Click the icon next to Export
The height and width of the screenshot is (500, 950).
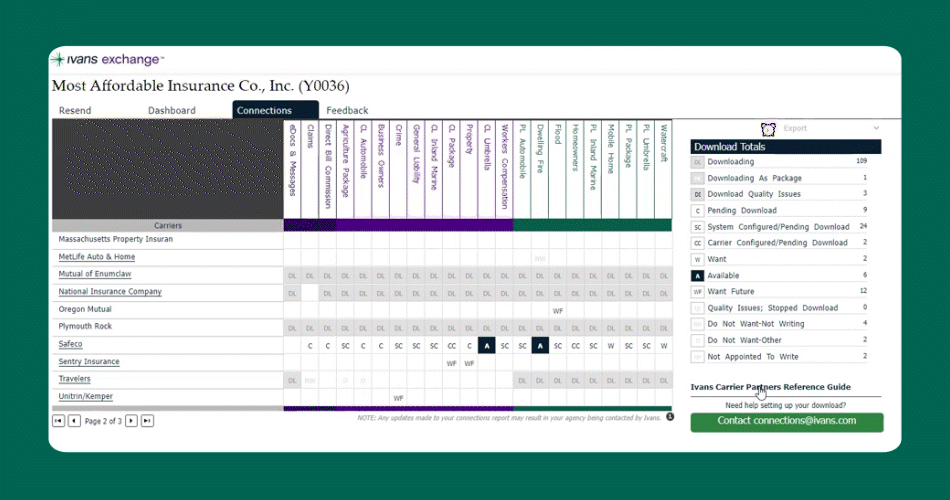(x=768, y=129)
